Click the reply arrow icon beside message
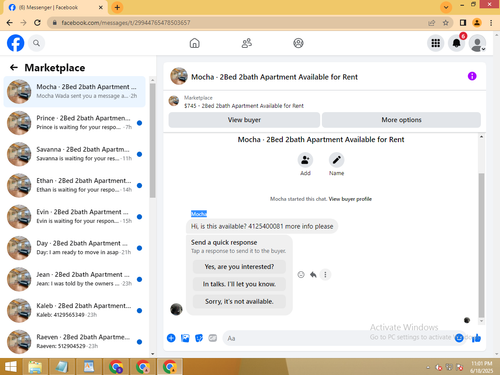 313,274
